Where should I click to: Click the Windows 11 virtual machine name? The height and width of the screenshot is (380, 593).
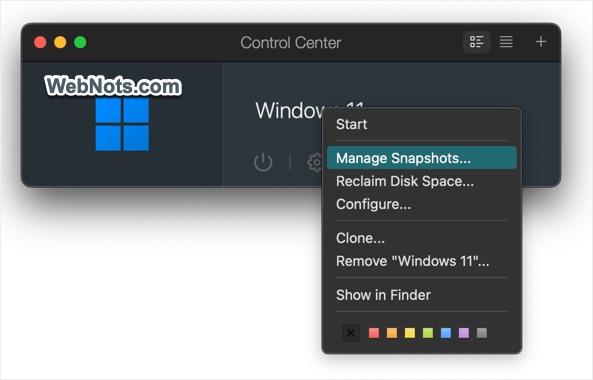(309, 110)
